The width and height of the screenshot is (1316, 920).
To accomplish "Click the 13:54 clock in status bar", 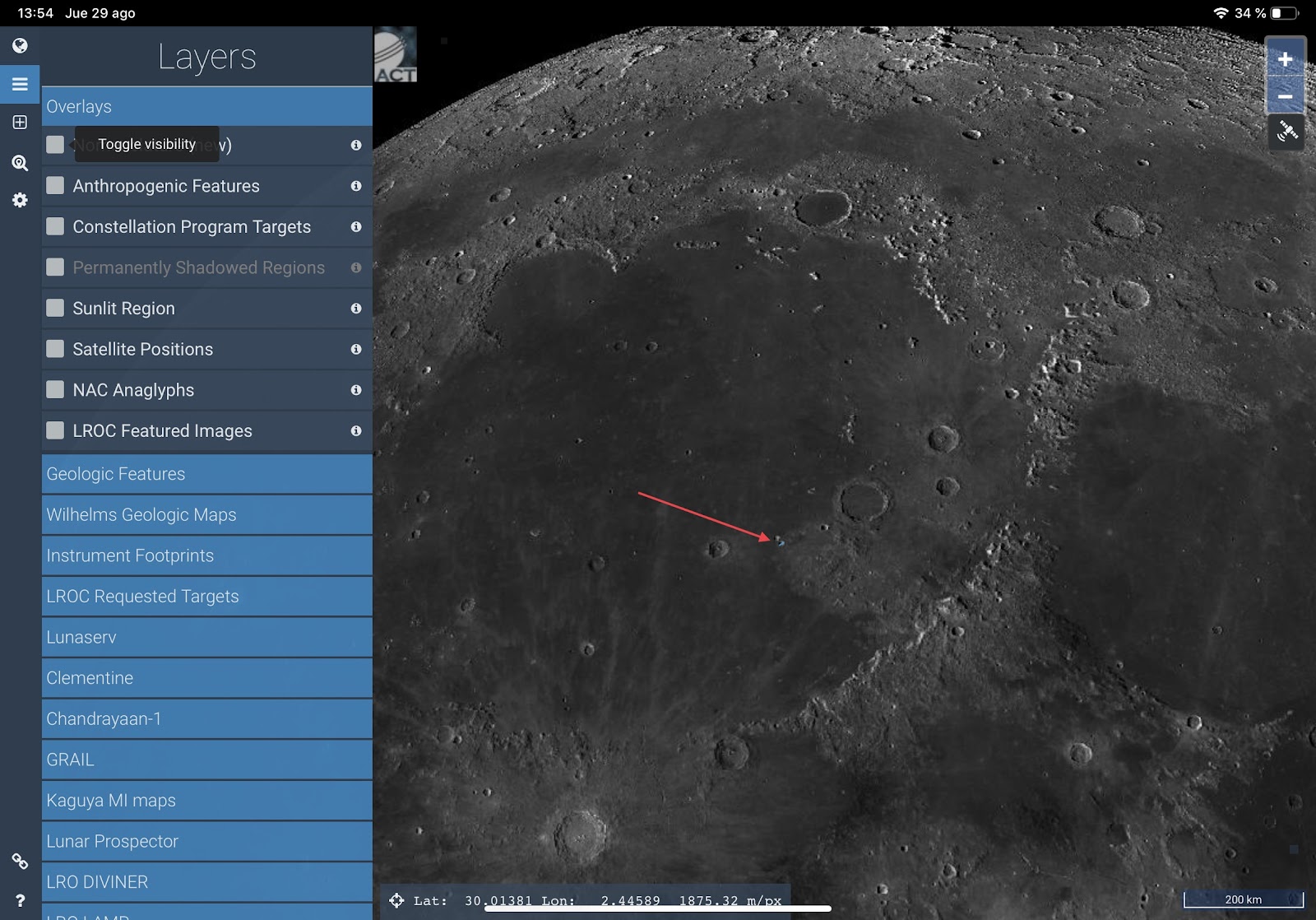I will pyautogui.click(x=35, y=13).
